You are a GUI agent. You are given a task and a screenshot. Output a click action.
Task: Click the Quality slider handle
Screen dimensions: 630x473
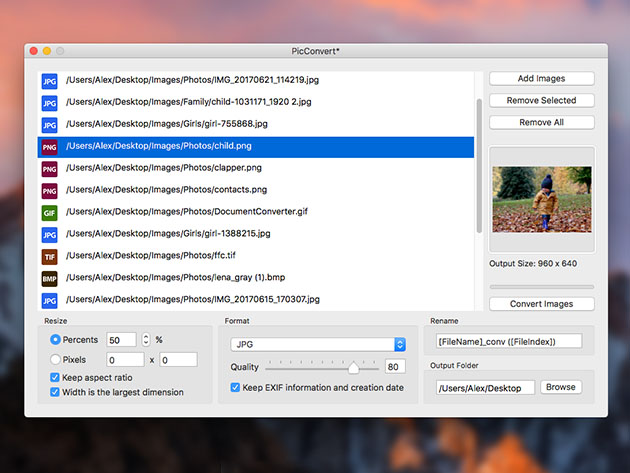353,368
